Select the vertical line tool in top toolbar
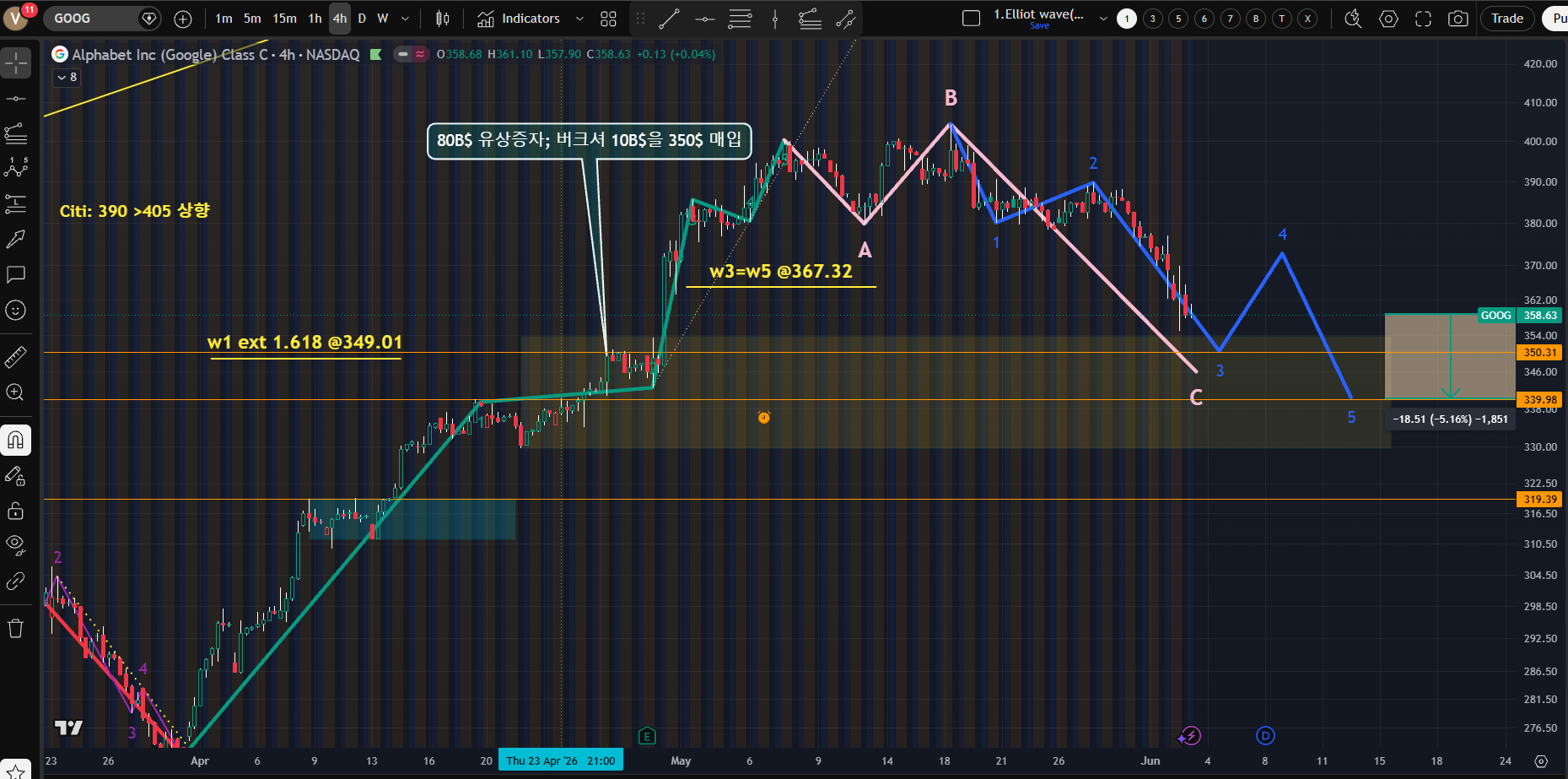The width and height of the screenshot is (1568, 779). tap(775, 19)
